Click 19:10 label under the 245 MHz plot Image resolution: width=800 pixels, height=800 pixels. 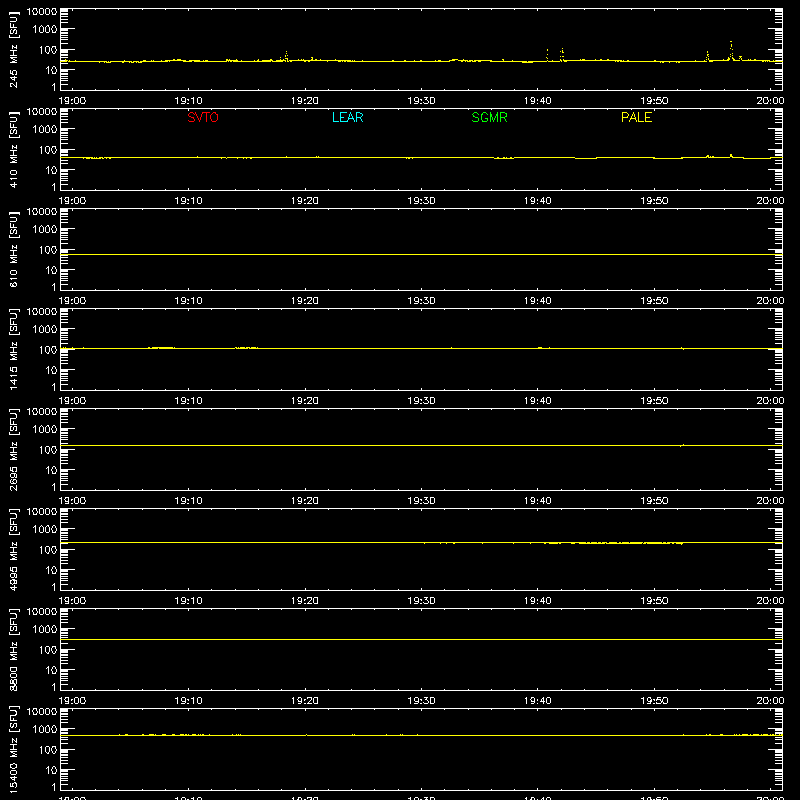(188, 101)
